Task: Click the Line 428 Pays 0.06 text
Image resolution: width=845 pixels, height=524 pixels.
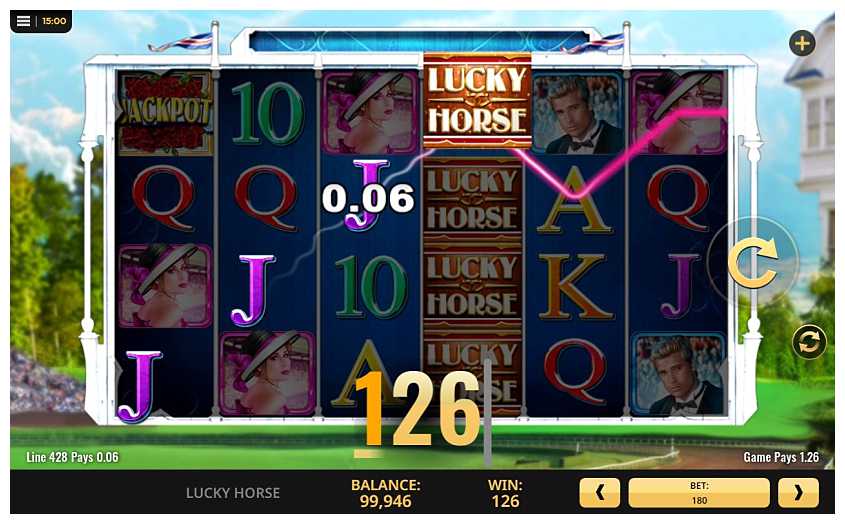Action: [x=72, y=457]
